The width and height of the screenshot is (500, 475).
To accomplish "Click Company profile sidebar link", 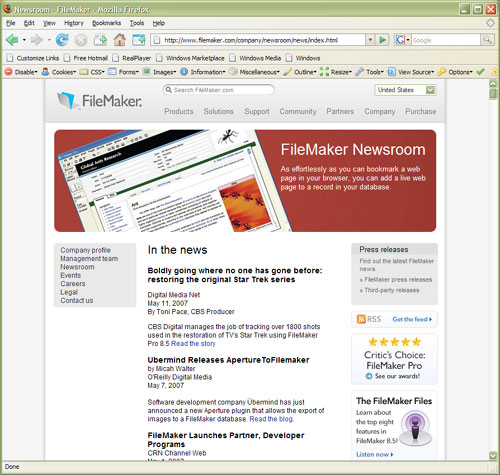I will pyautogui.click(x=85, y=250).
